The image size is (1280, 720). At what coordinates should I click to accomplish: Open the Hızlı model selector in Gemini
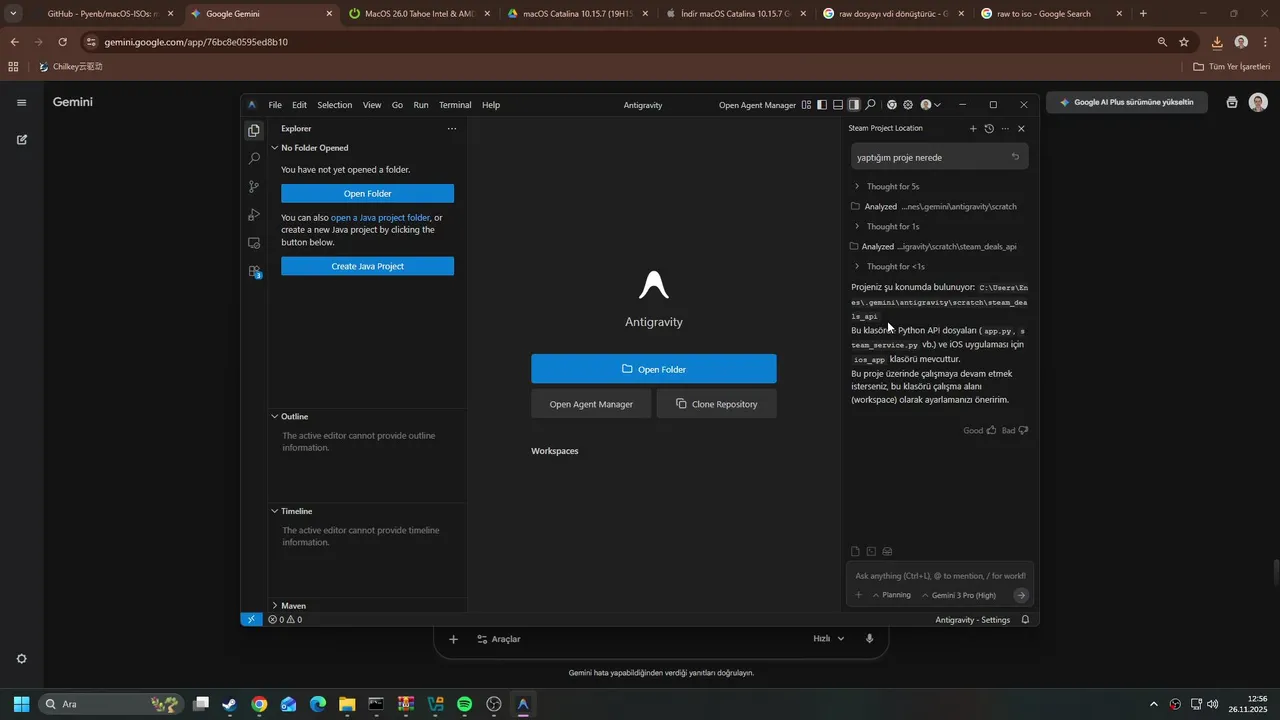(829, 639)
